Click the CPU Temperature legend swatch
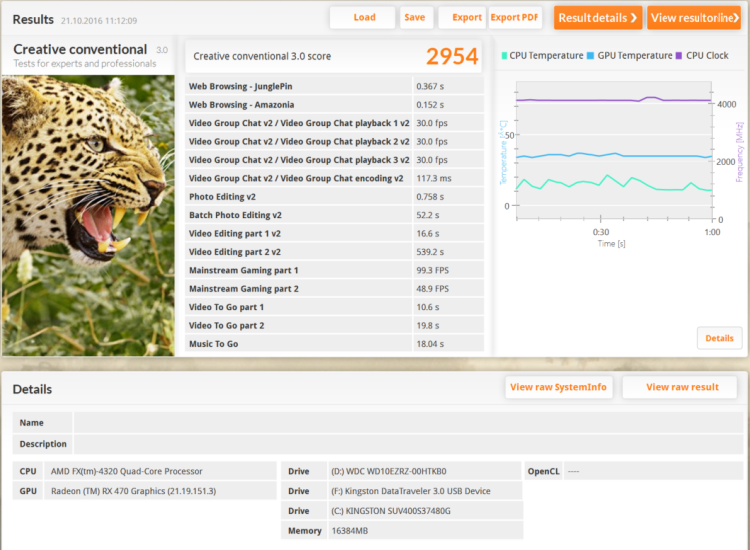 click(504, 55)
